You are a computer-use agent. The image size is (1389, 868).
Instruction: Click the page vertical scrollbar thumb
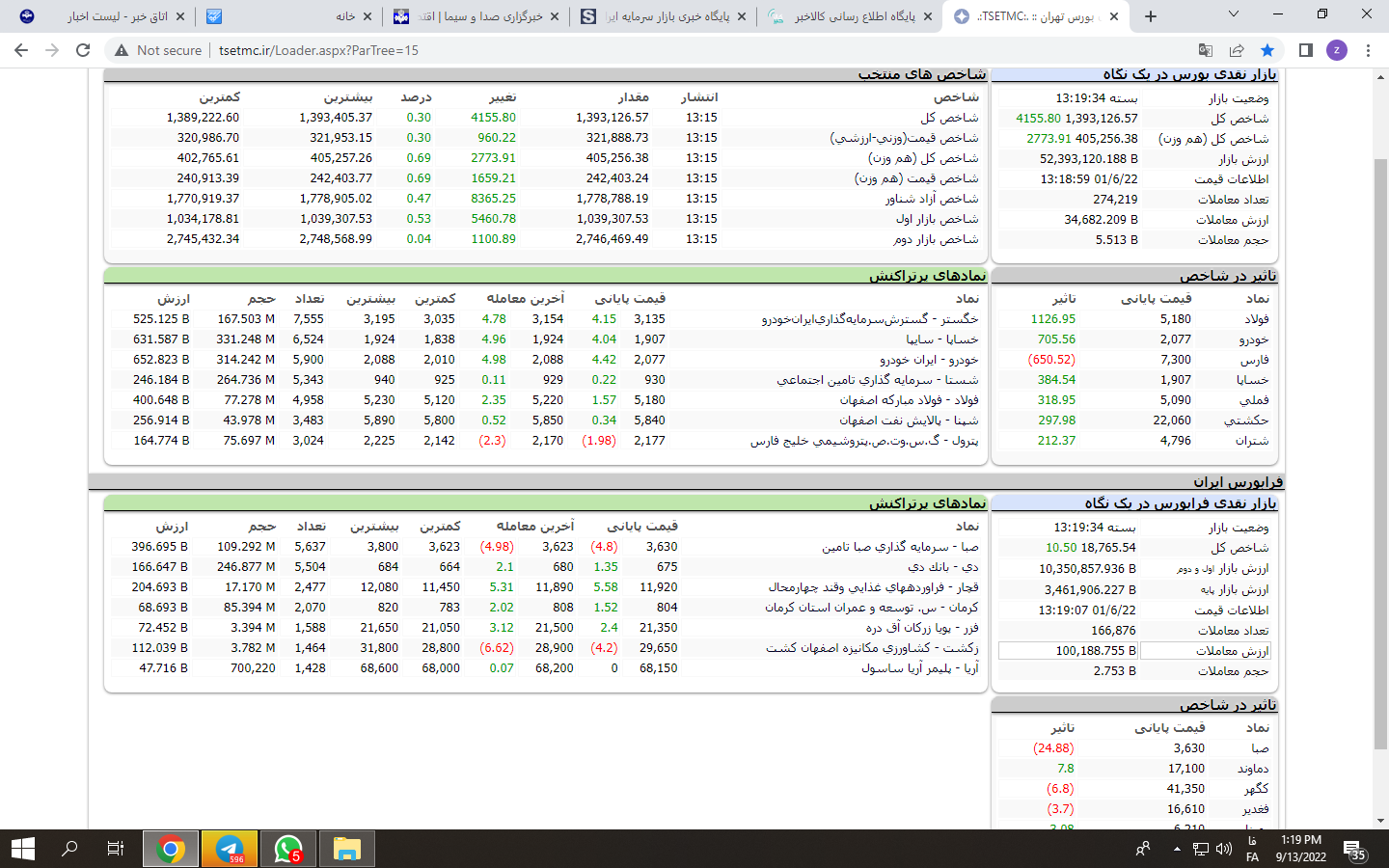(1380, 453)
